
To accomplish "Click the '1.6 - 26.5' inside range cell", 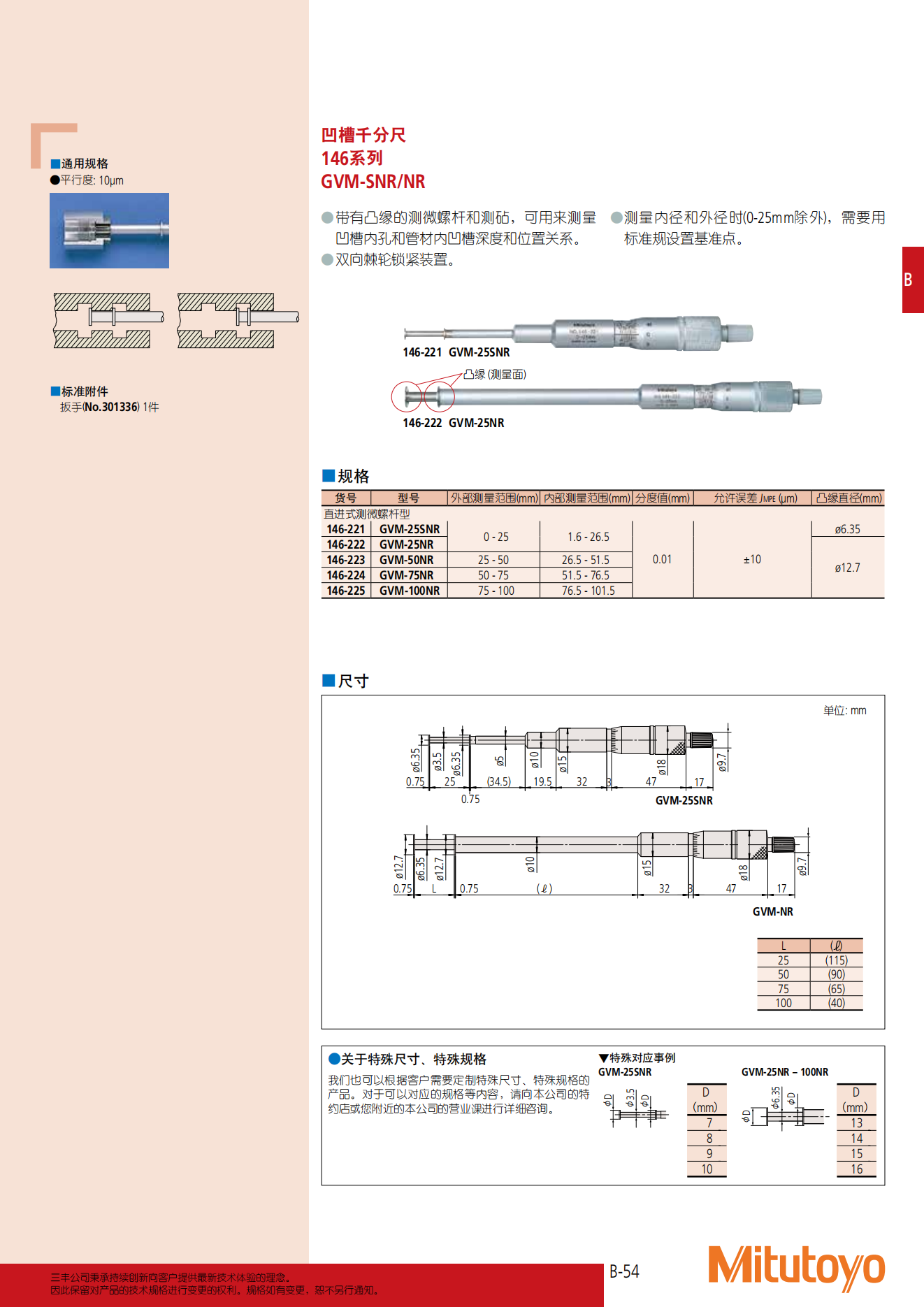I will coord(588,537).
